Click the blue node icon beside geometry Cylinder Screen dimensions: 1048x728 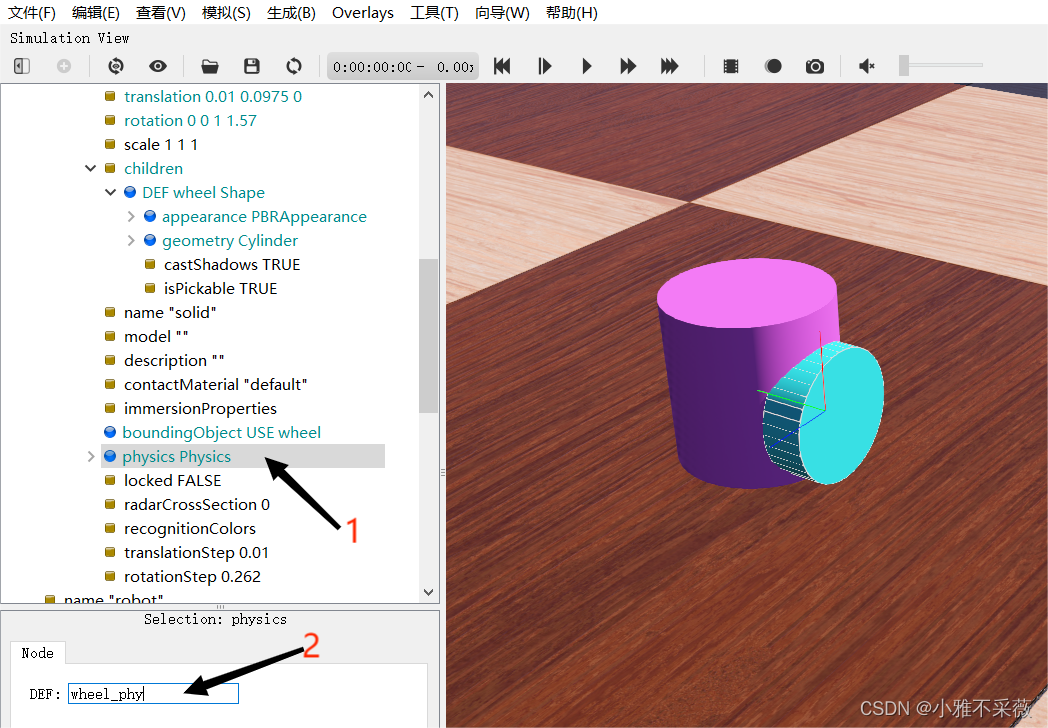click(150, 241)
